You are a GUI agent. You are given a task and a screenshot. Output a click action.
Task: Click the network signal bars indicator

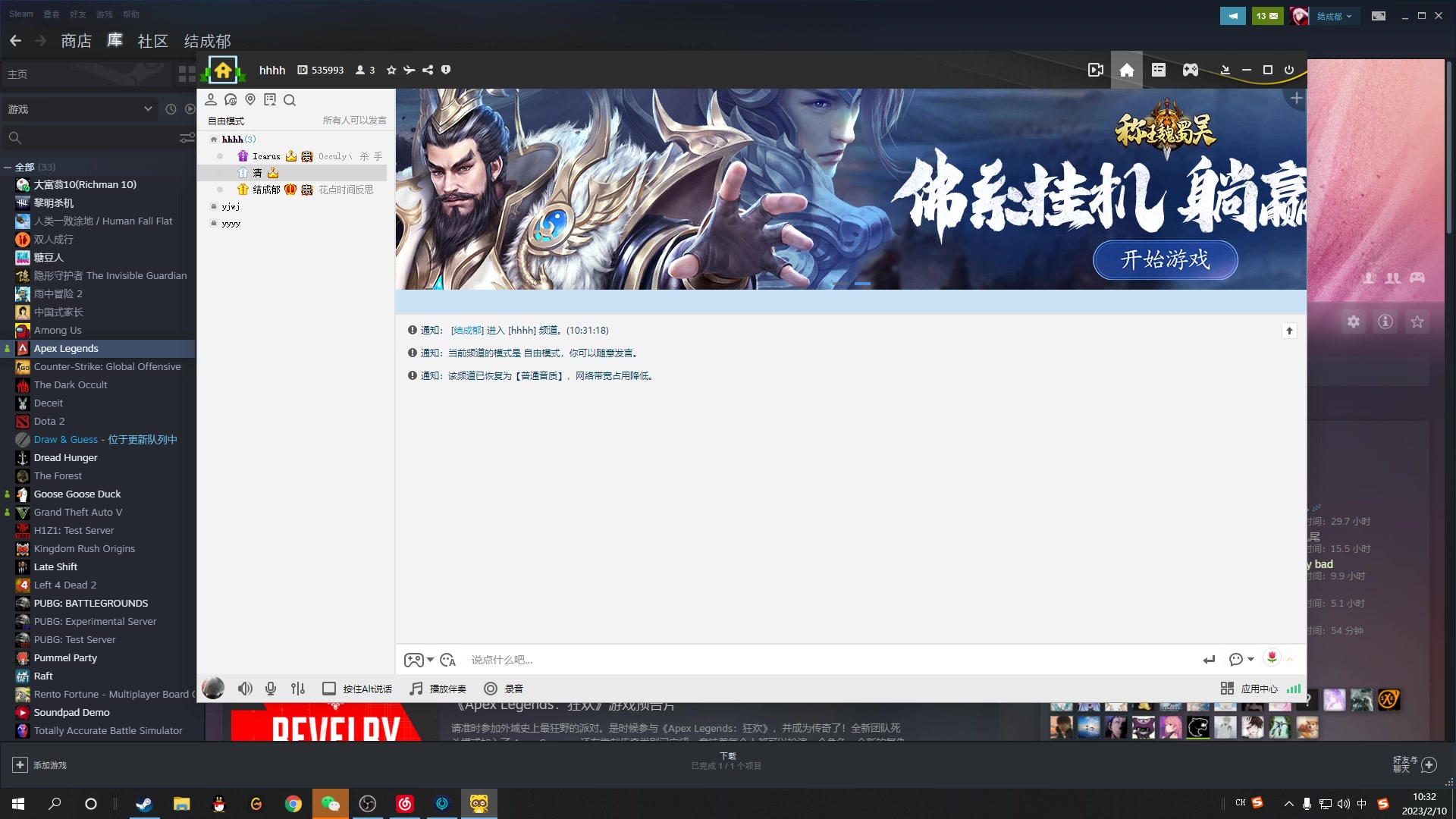[x=1294, y=689]
